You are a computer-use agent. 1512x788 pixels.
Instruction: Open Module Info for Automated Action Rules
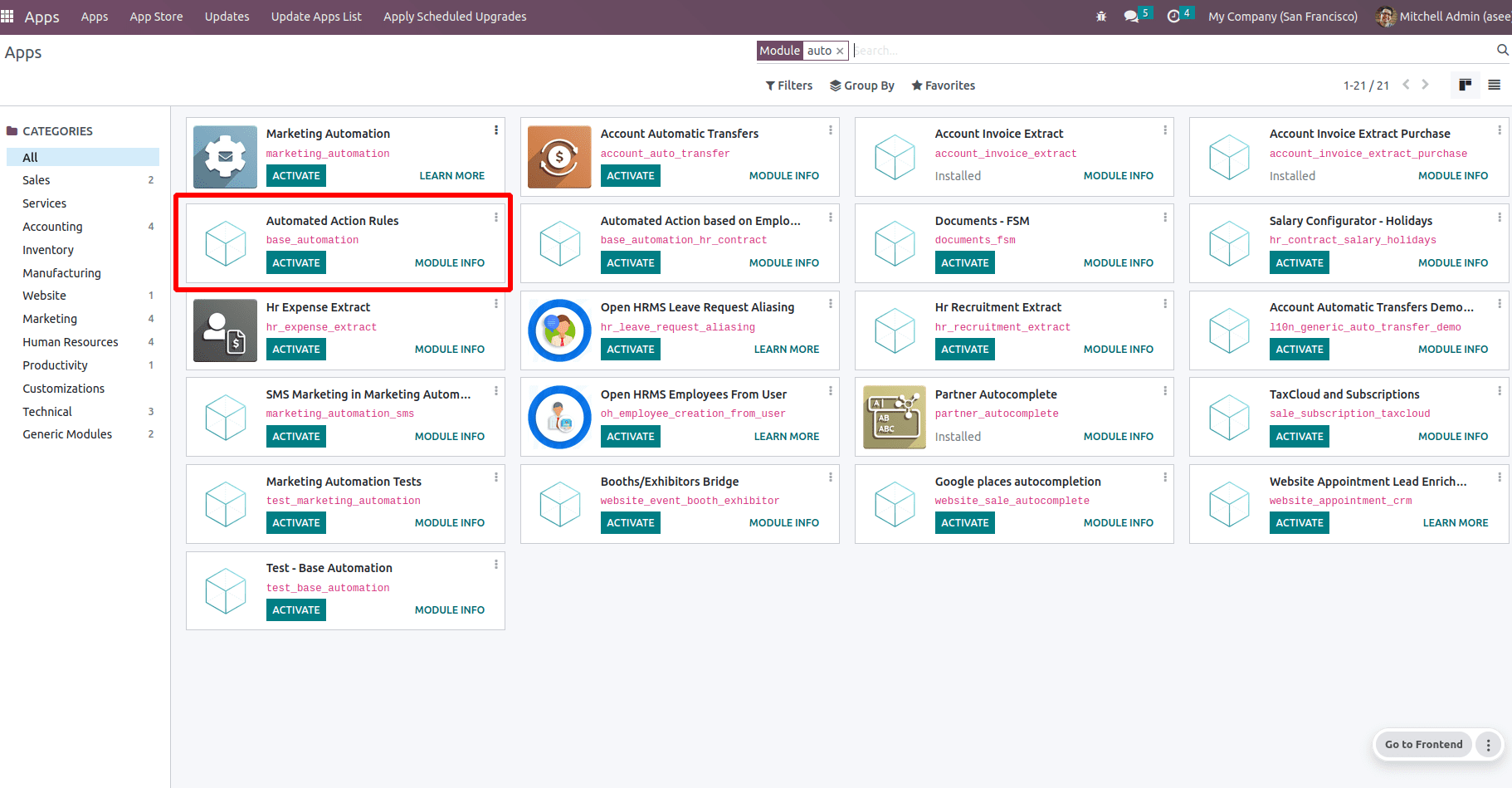[x=450, y=263]
